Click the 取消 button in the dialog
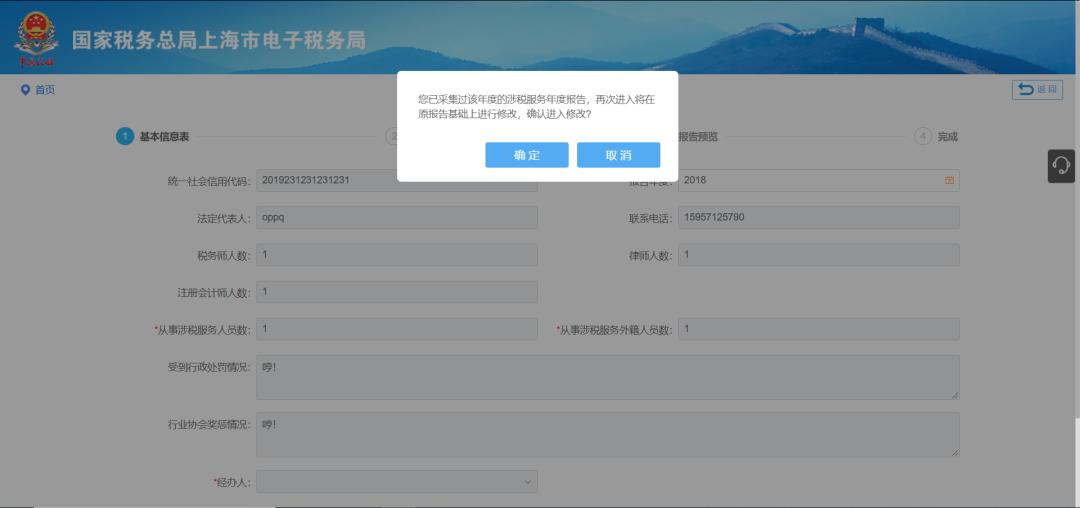 click(x=618, y=155)
